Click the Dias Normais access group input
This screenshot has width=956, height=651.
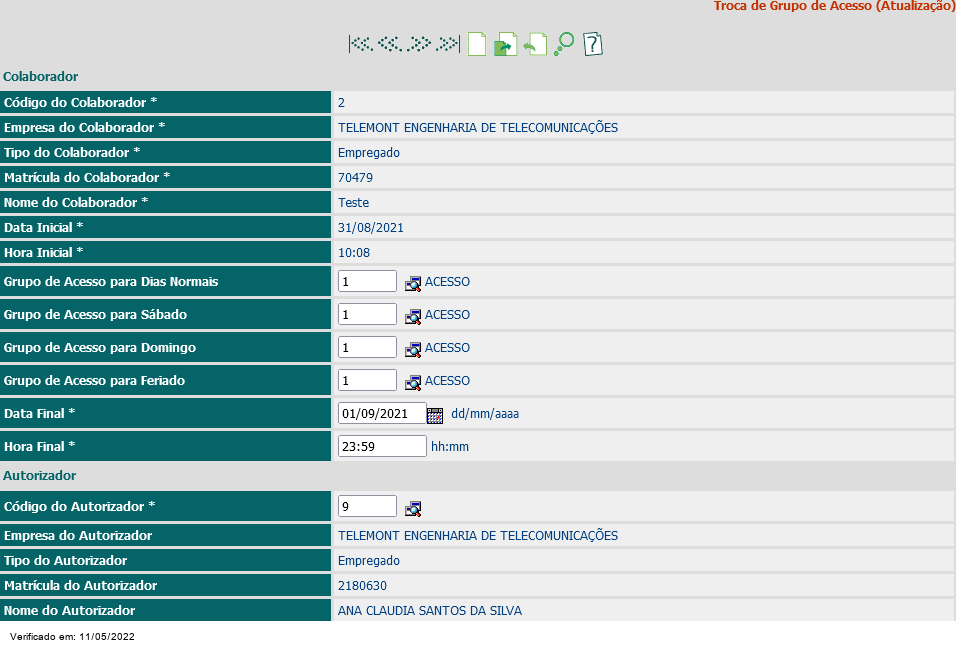[367, 281]
